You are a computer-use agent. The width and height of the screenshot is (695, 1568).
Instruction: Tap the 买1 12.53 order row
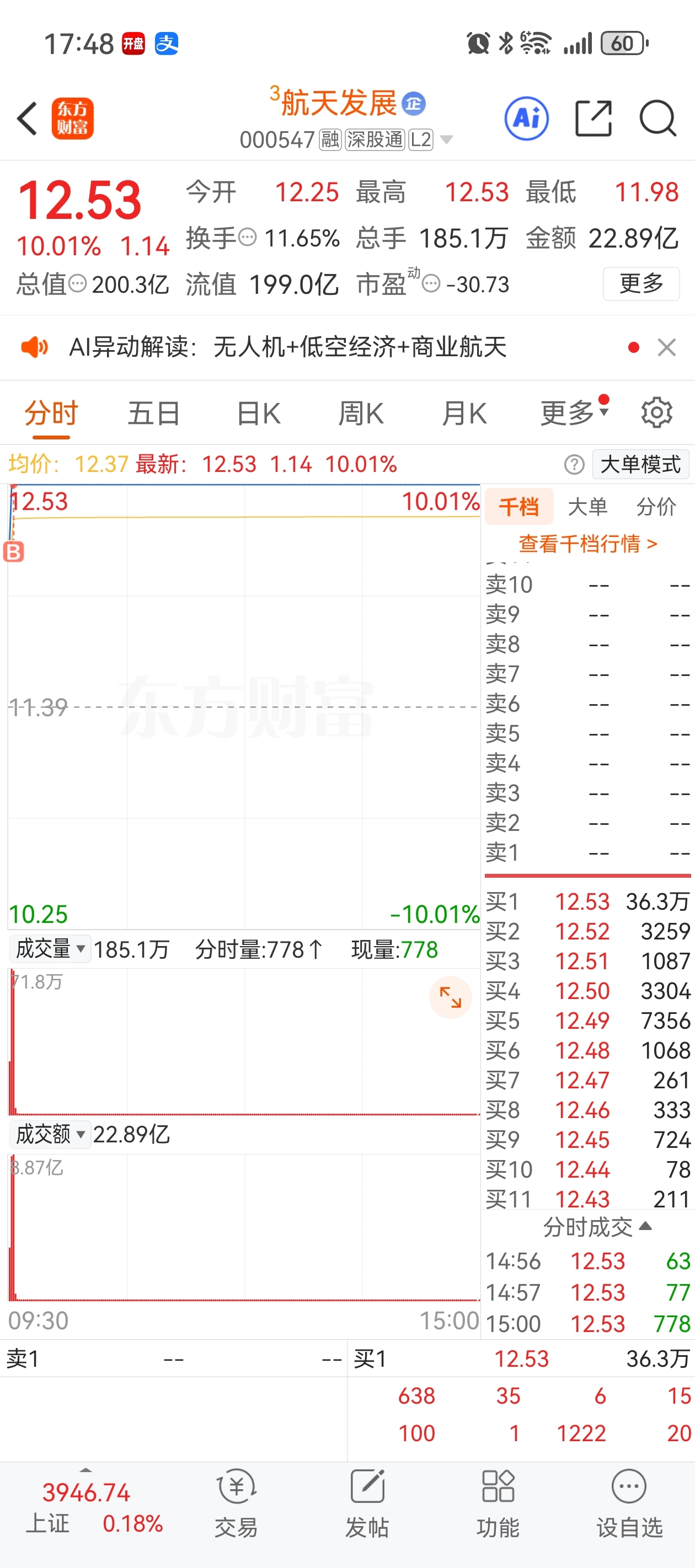coord(588,901)
